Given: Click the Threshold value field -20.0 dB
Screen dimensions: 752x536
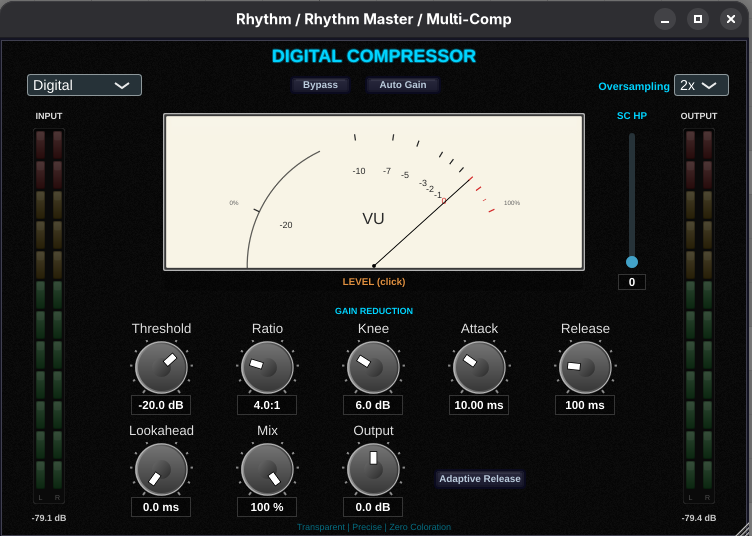Looking at the screenshot, I should (161, 405).
